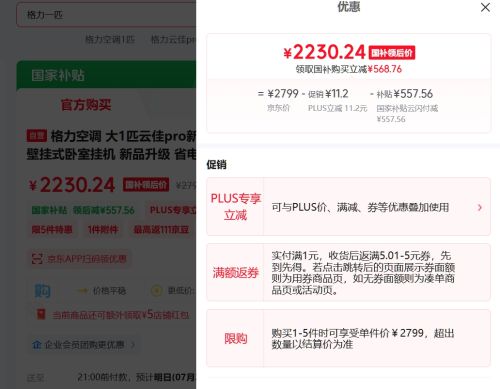Click 促销 section heading
500x389 pixels.
click(216, 164)
